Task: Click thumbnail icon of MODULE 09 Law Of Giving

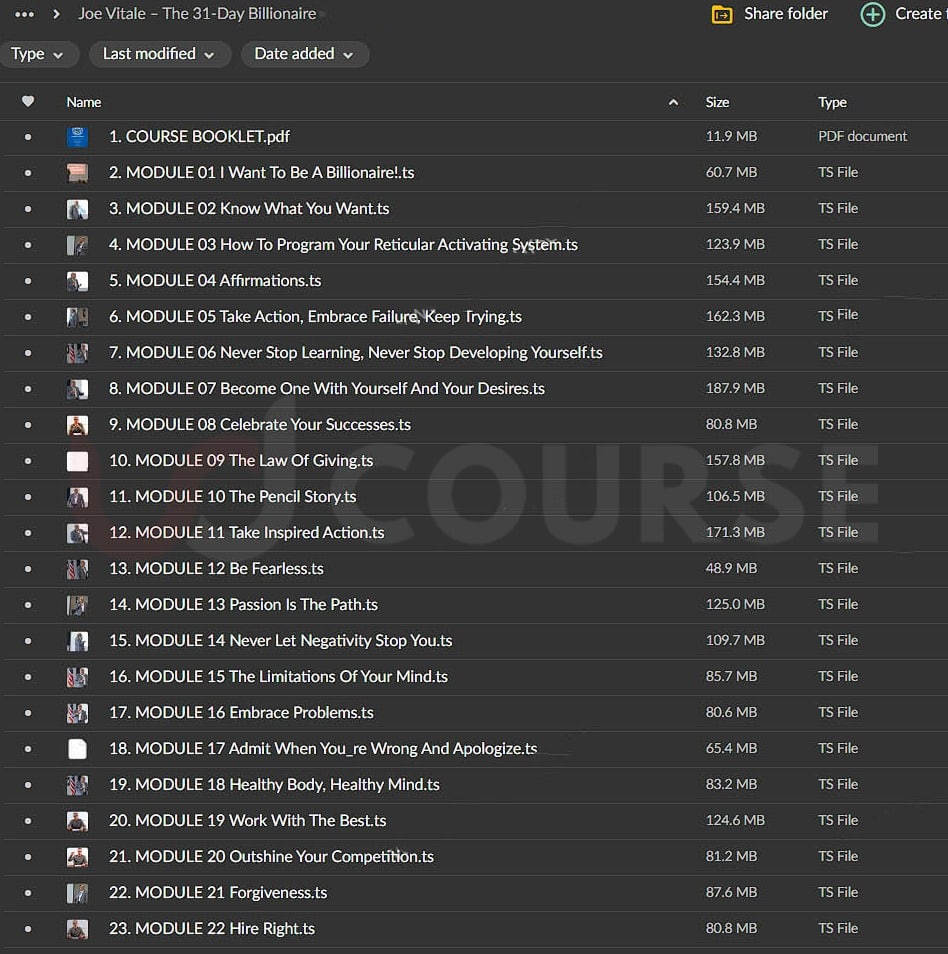Action: (77, 461)
